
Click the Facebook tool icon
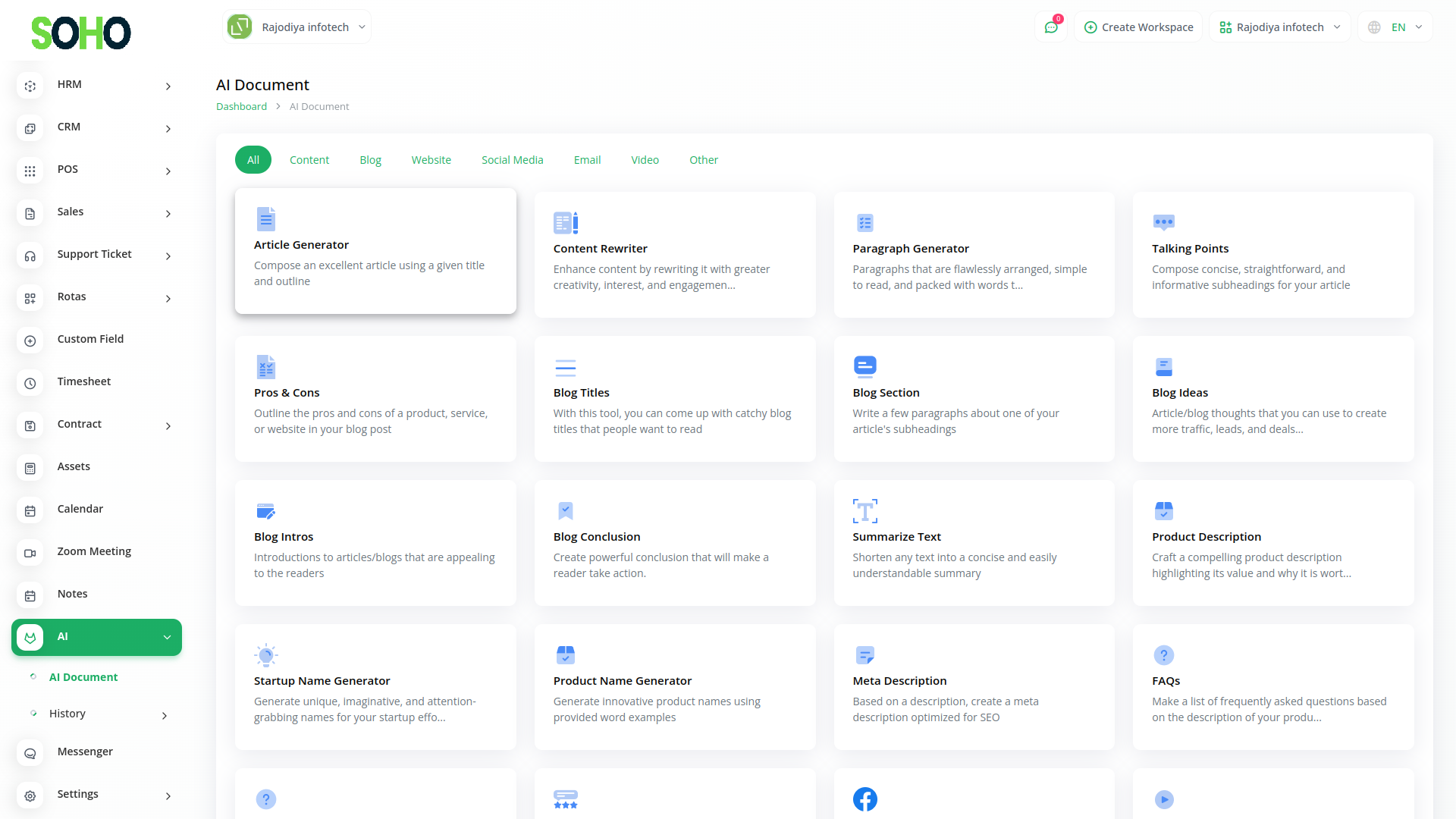(x=864, y=799)
